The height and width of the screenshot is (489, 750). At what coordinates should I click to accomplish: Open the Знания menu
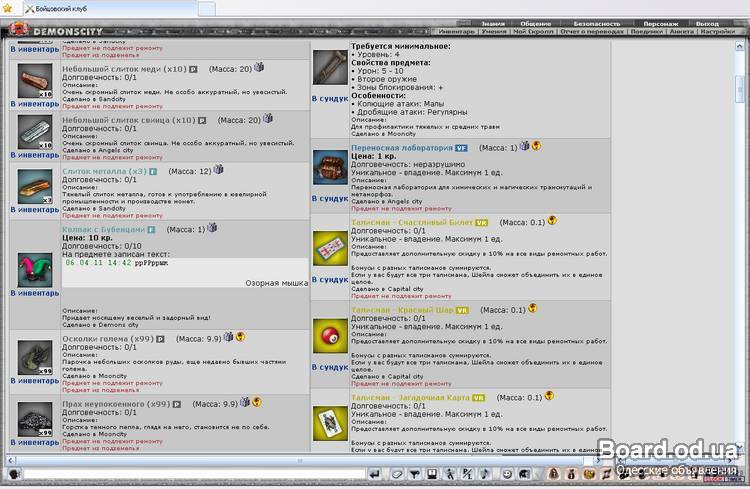click(493, 23)
